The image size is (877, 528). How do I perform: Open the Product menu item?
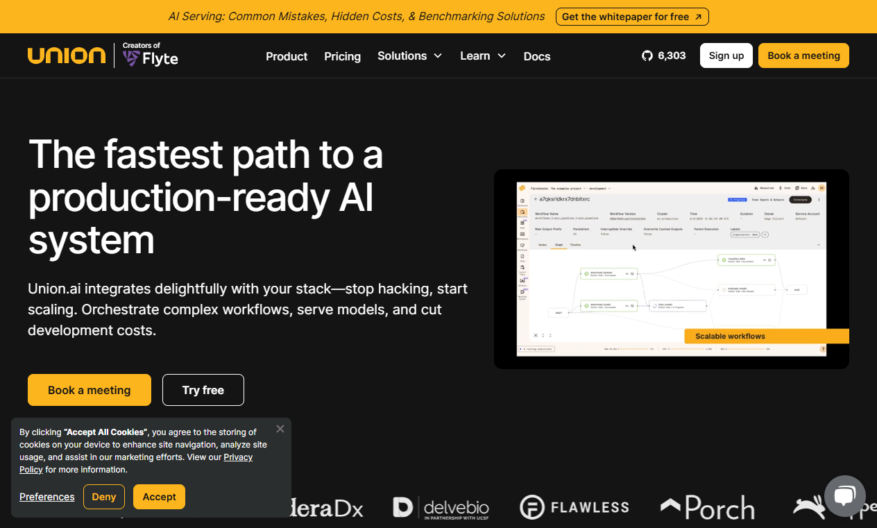point(286,56)
